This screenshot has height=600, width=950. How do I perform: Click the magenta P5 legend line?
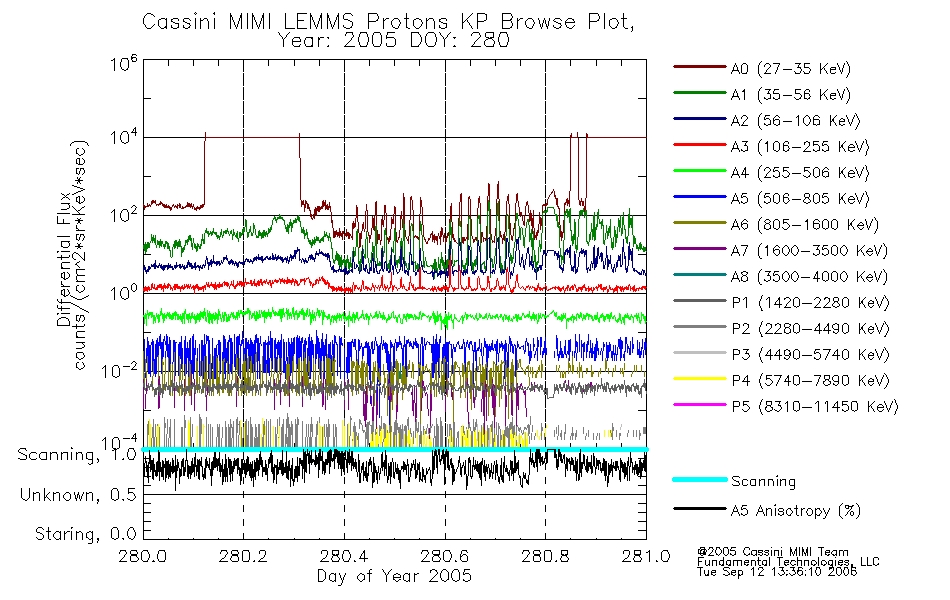point(699,404)
